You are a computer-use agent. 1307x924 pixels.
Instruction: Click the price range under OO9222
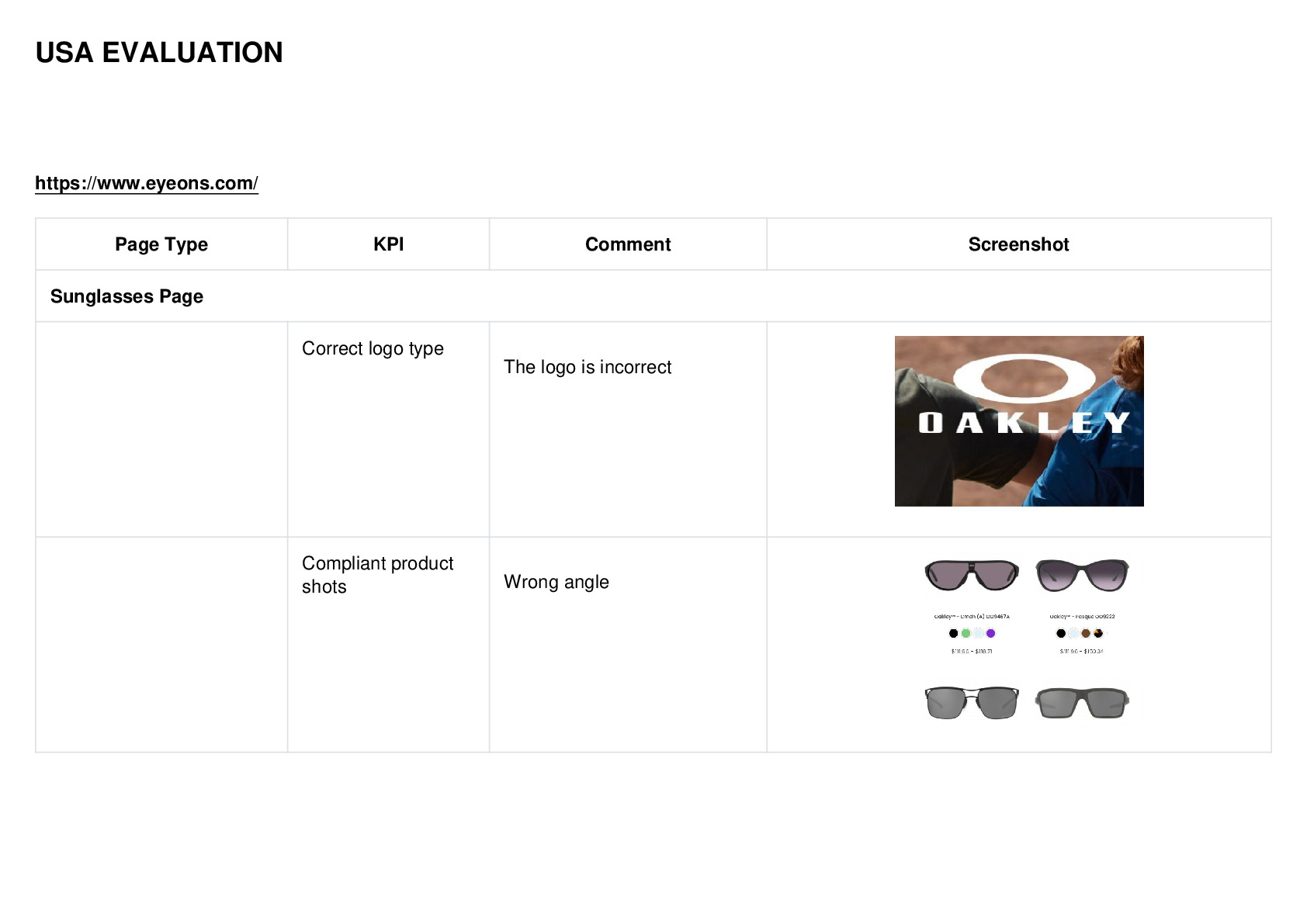click(x=1082, y=652)
